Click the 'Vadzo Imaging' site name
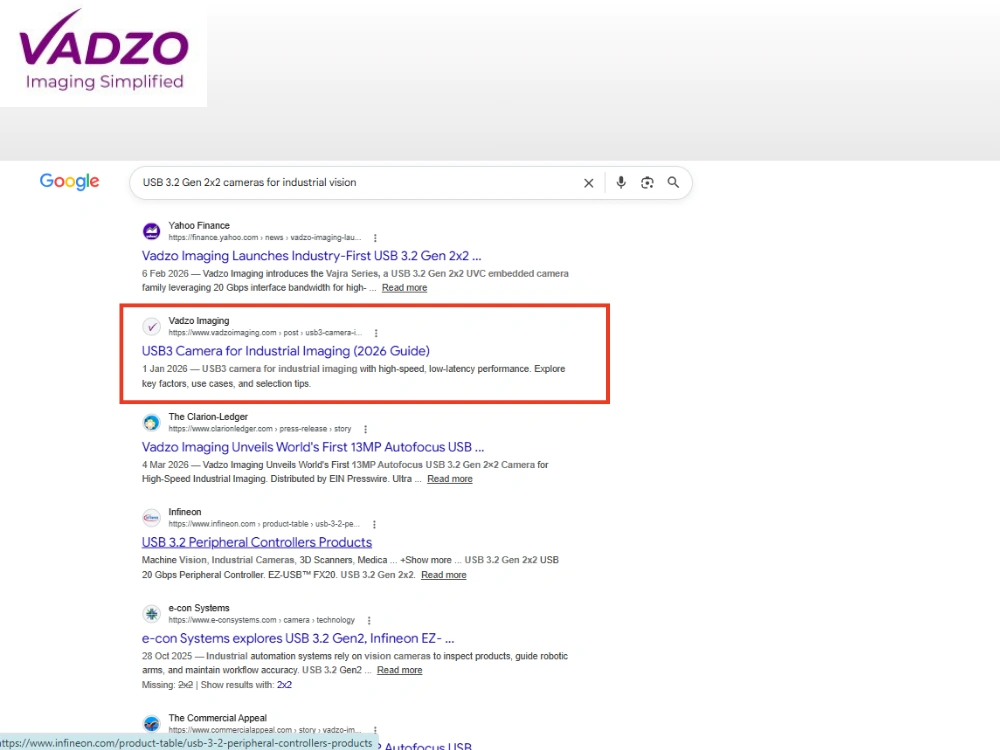 point(198,321)
